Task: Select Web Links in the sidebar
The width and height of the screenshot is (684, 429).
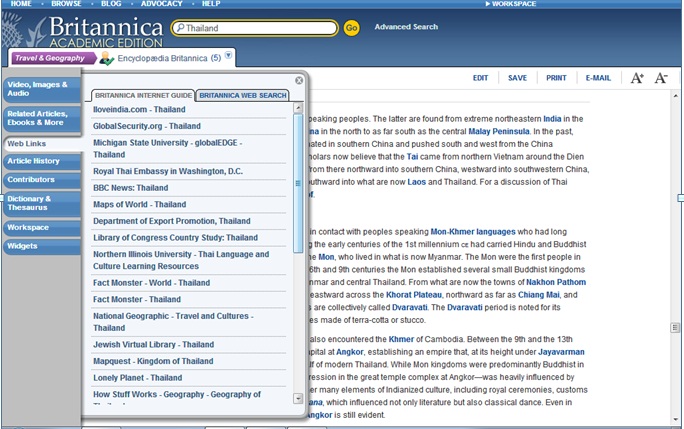Action: (x=43, y=144)
